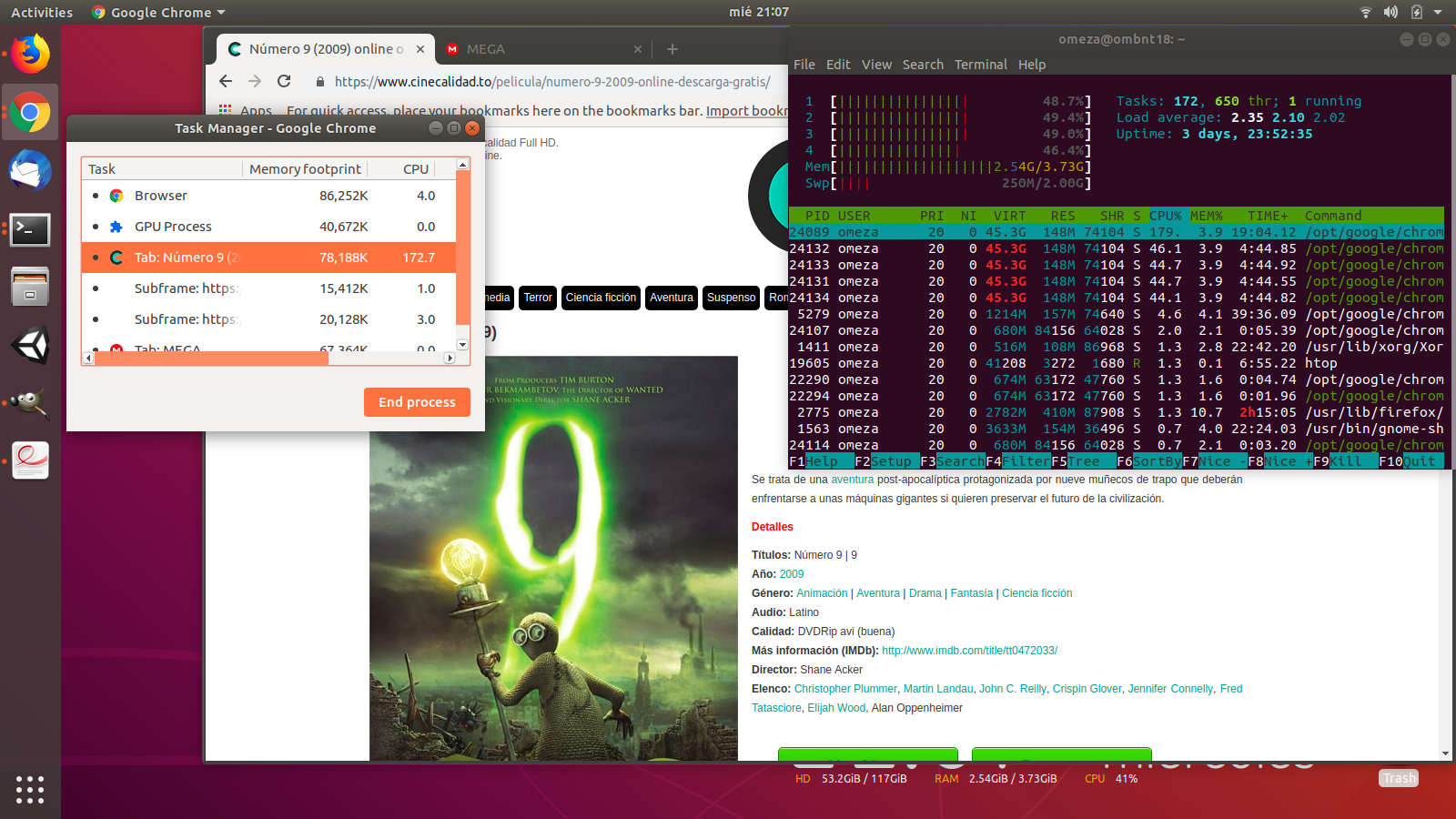Screen dimensions: 1456x819
Task: Open the Apps bookmarks shortcut
Action: point(246,111)
